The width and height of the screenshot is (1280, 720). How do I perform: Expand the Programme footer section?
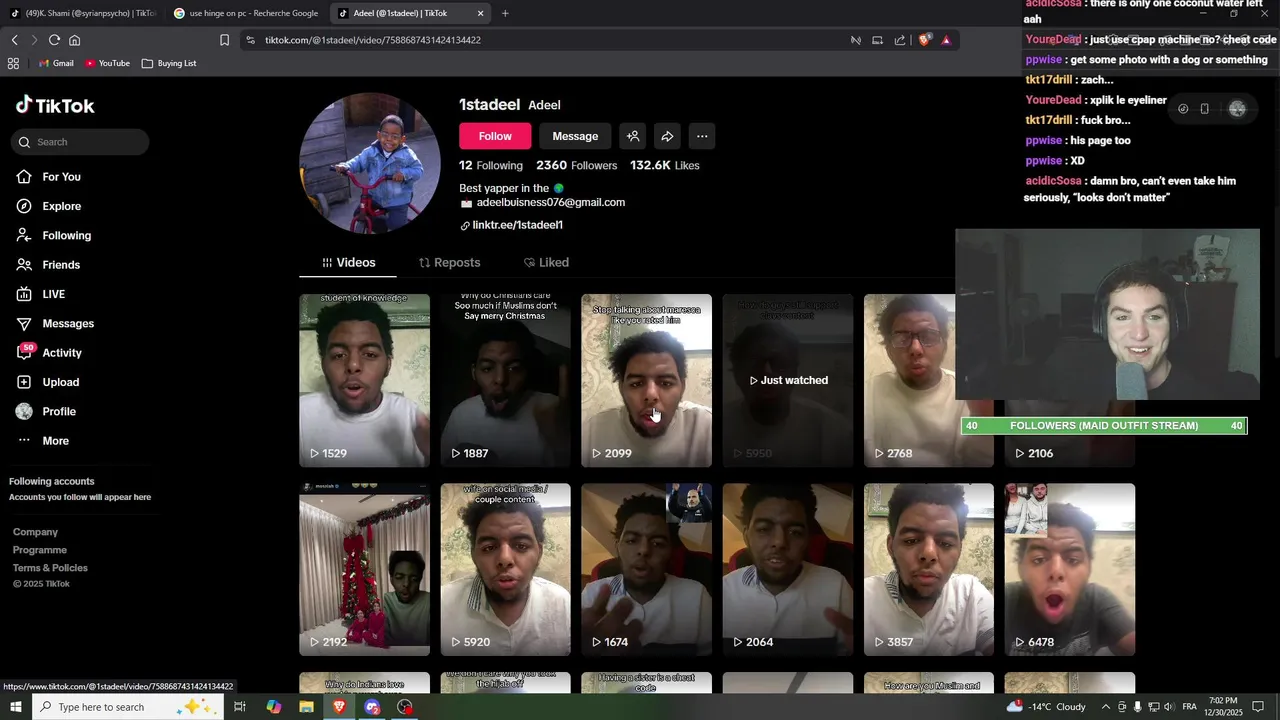click(40, 550)
